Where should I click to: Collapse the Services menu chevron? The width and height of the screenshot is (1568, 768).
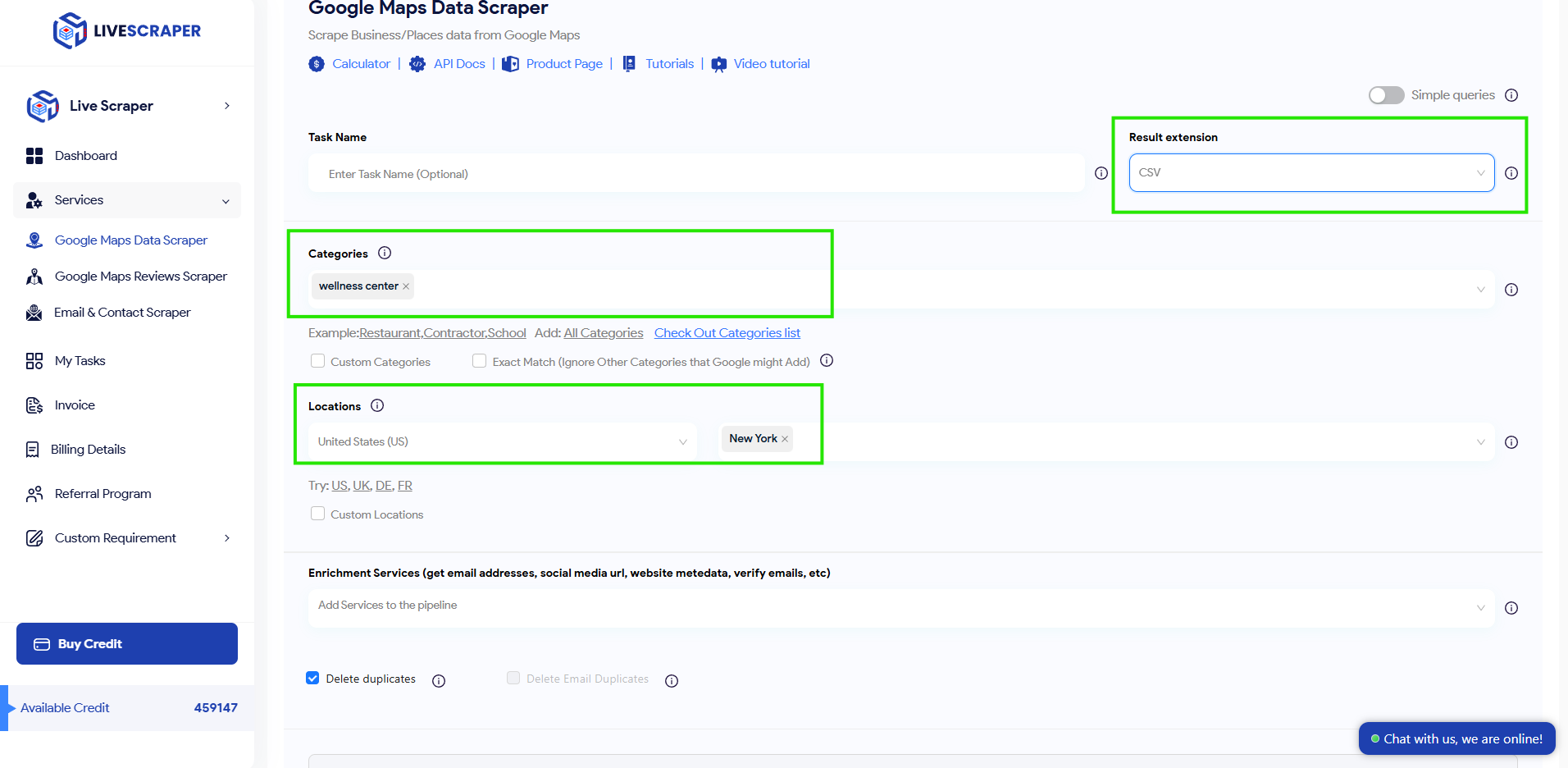point(226,201)
